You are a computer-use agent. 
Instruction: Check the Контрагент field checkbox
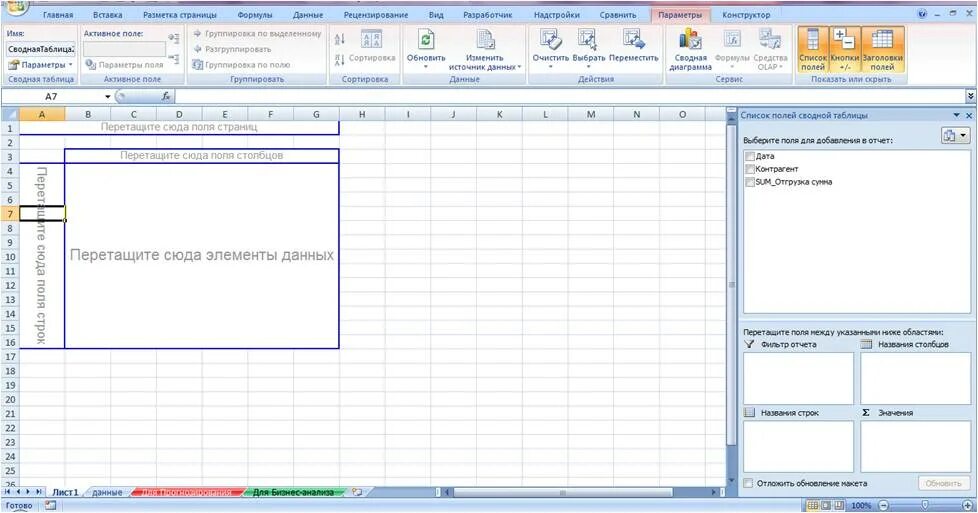[x=750, y=169]
